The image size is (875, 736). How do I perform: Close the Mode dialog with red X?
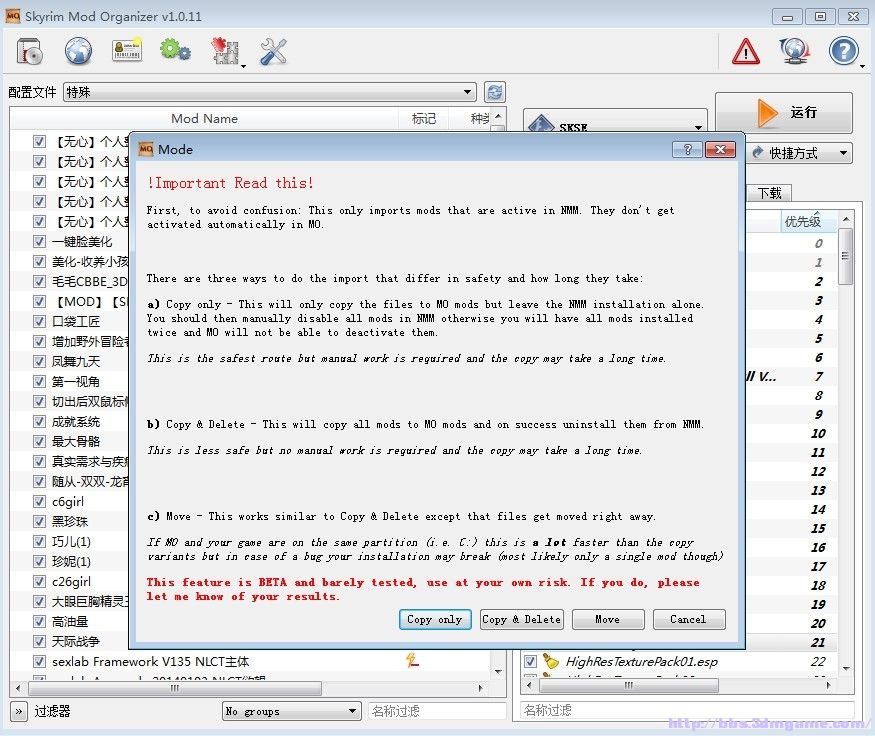click(x=720, y=150)
